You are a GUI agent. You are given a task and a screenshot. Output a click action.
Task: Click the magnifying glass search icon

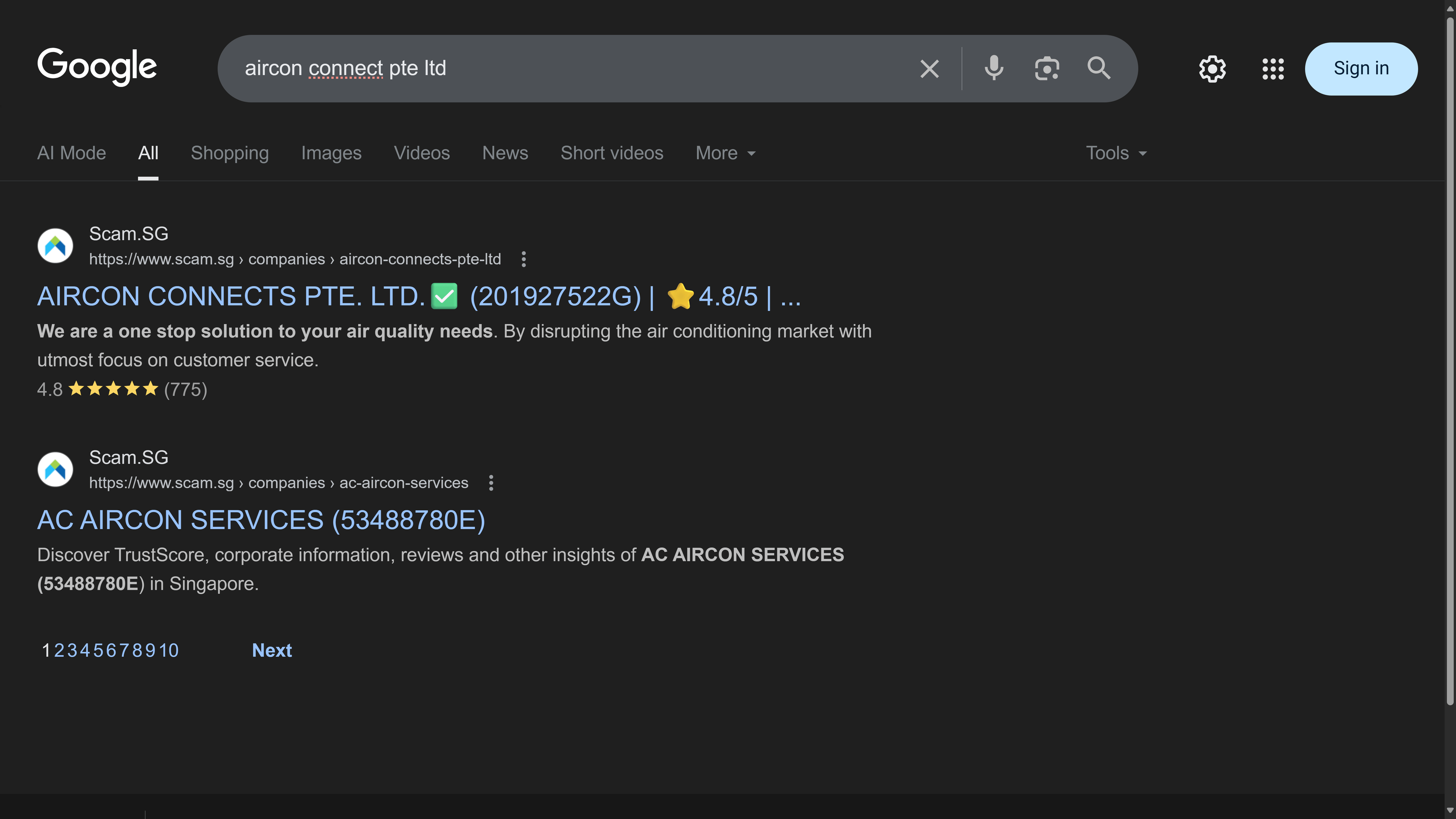[1099, 68]
